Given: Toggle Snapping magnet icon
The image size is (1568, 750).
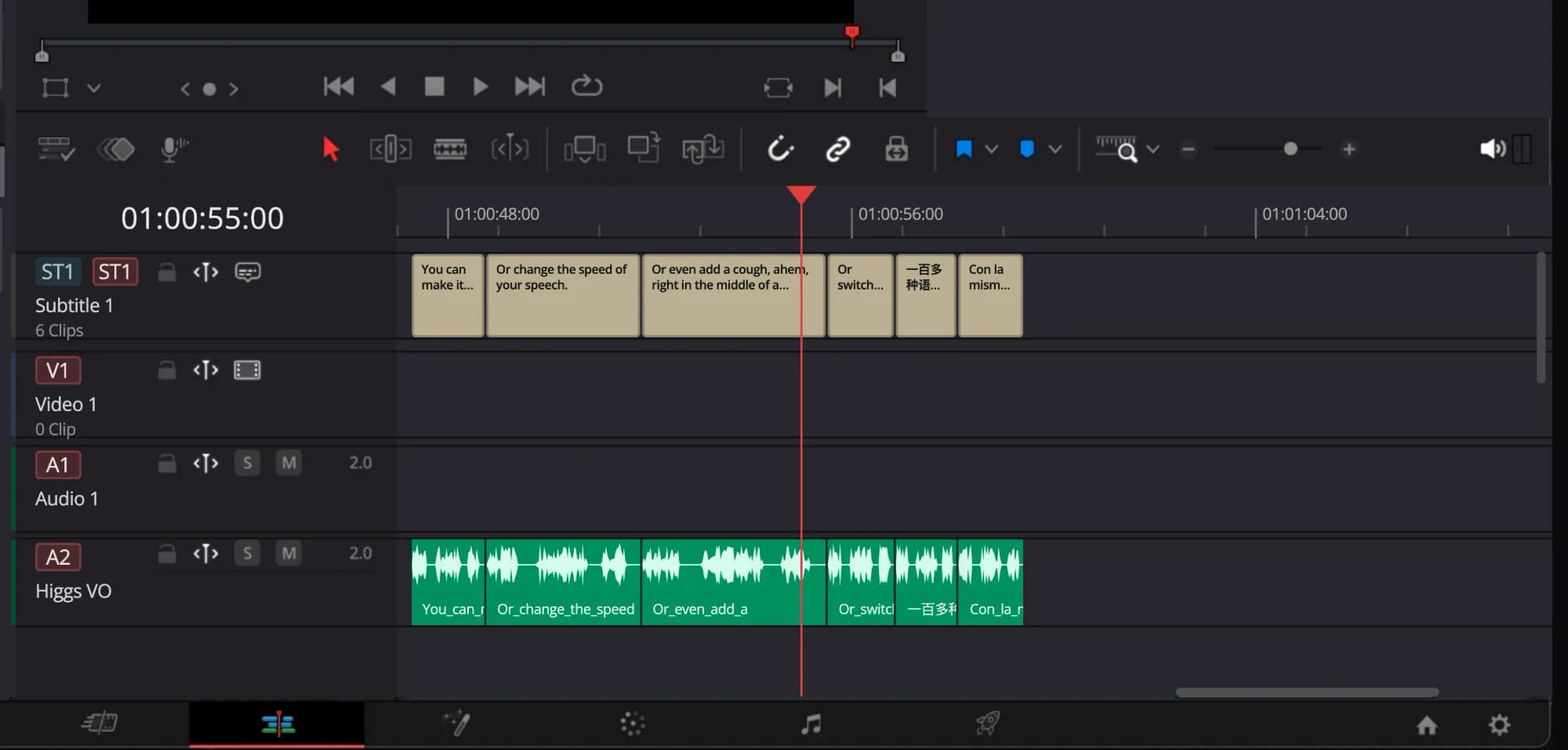Looking at the screenshot, I should click(x=780, y=148).
